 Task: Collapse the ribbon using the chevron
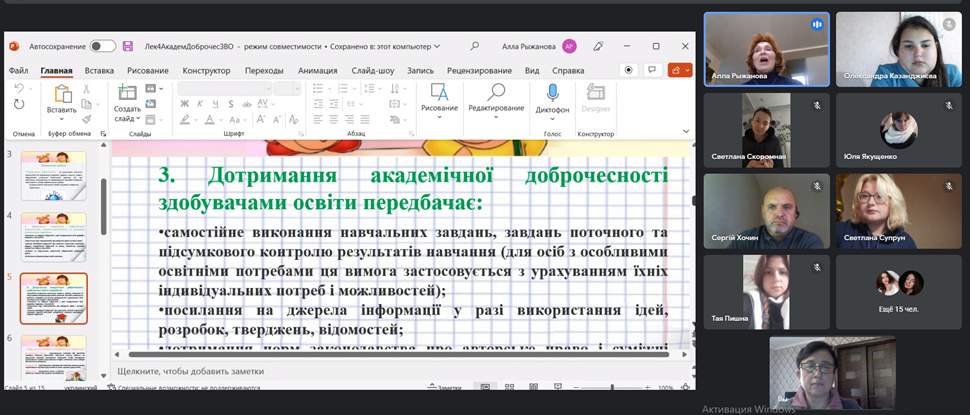coord(686,133)
